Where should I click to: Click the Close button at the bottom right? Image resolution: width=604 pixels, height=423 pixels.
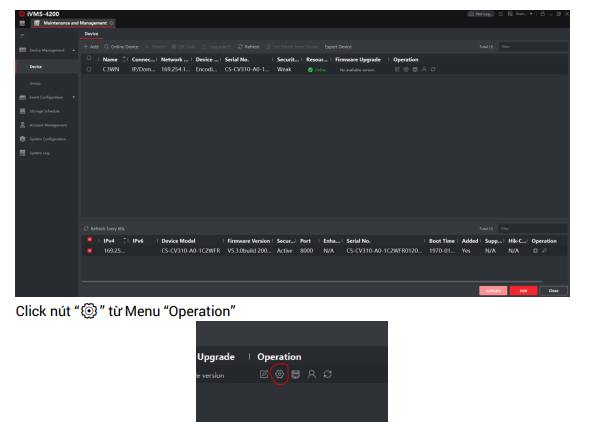[x=554, y=290]
